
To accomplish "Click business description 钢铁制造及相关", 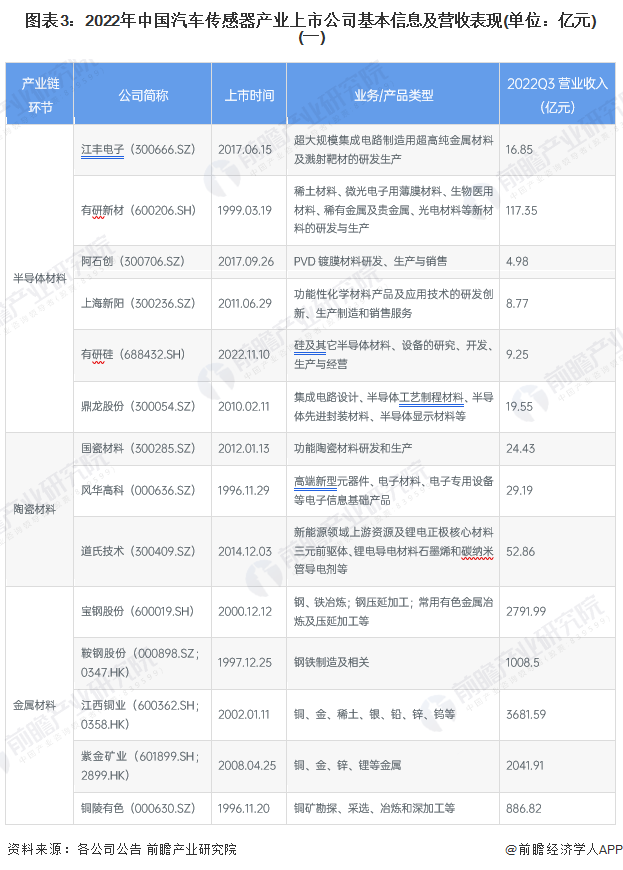I will point(331,662).
